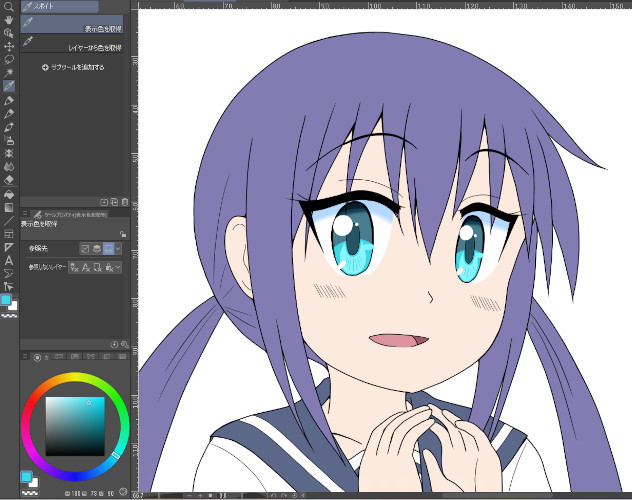
Task: Select the Pencil tool
Action: [x=8, y=114]
